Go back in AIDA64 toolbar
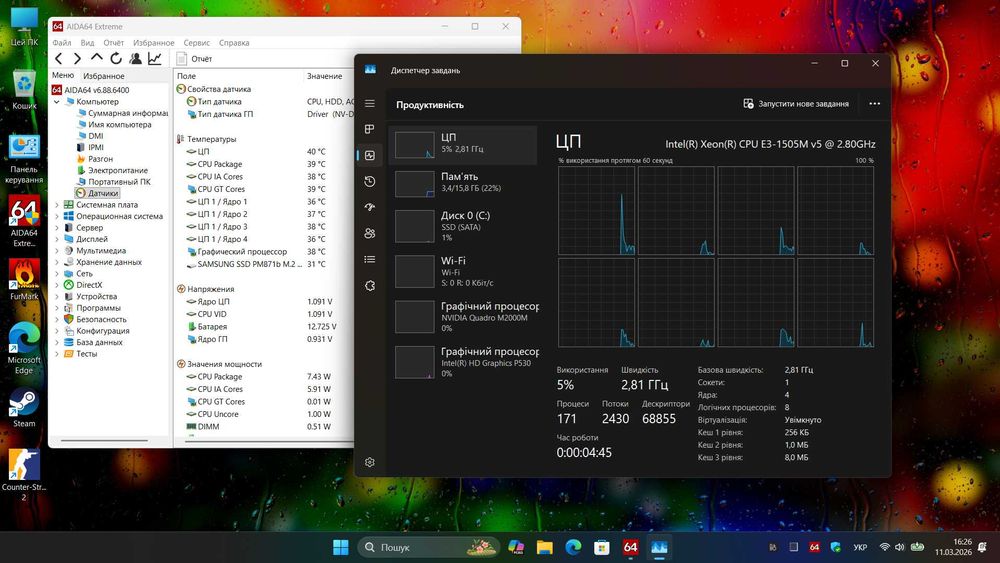This screenshot has width=1000, height=563. (59, 59)
